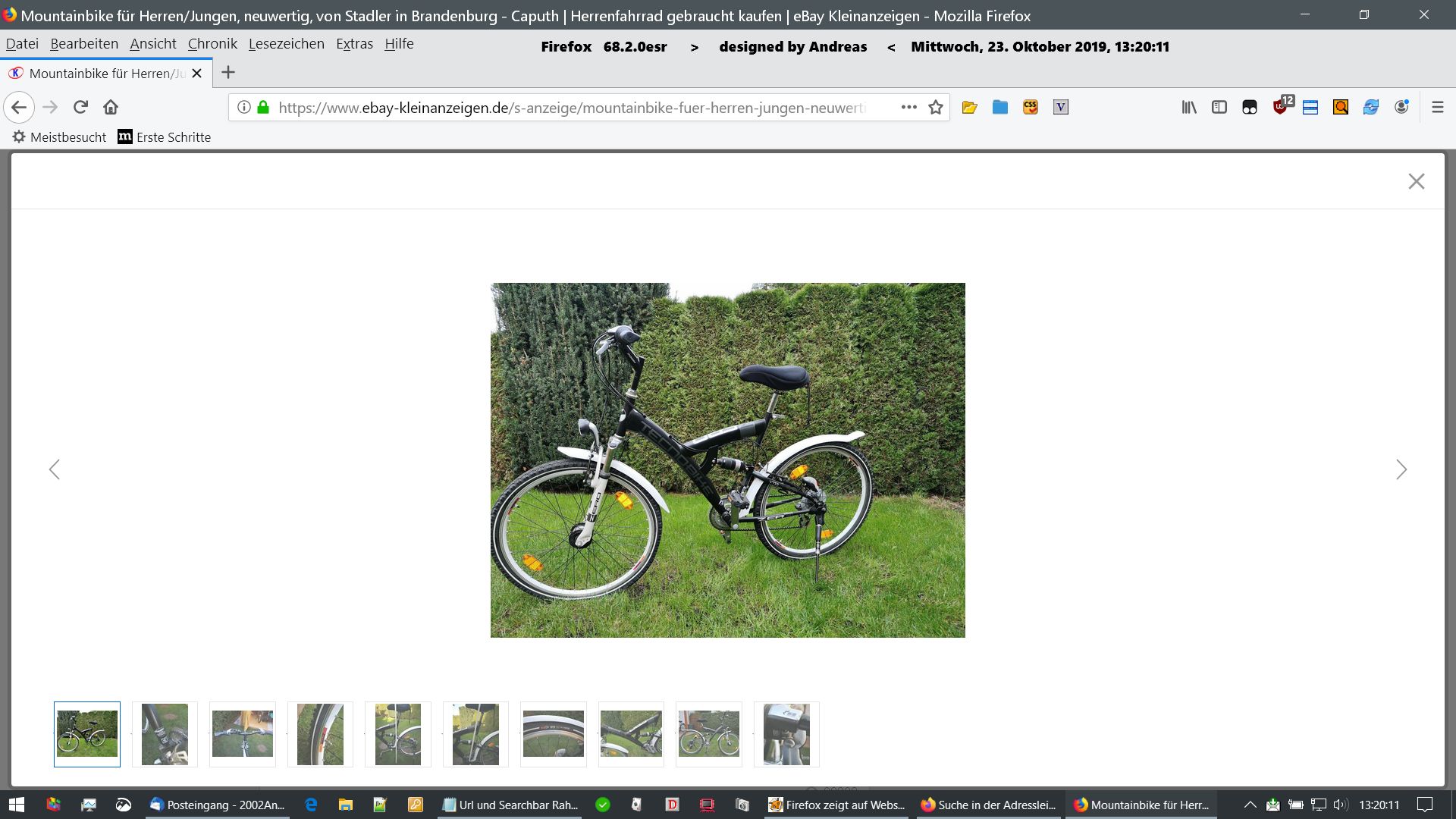This screenshot has width=1456, height=819.
Task: Open the Firefox account icon
Action: coord(1401,107)
